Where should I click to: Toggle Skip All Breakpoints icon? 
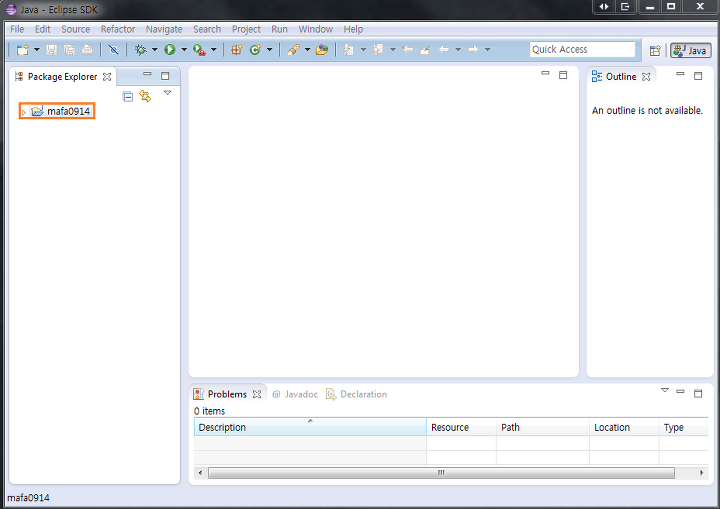click(x=113, y=50)
